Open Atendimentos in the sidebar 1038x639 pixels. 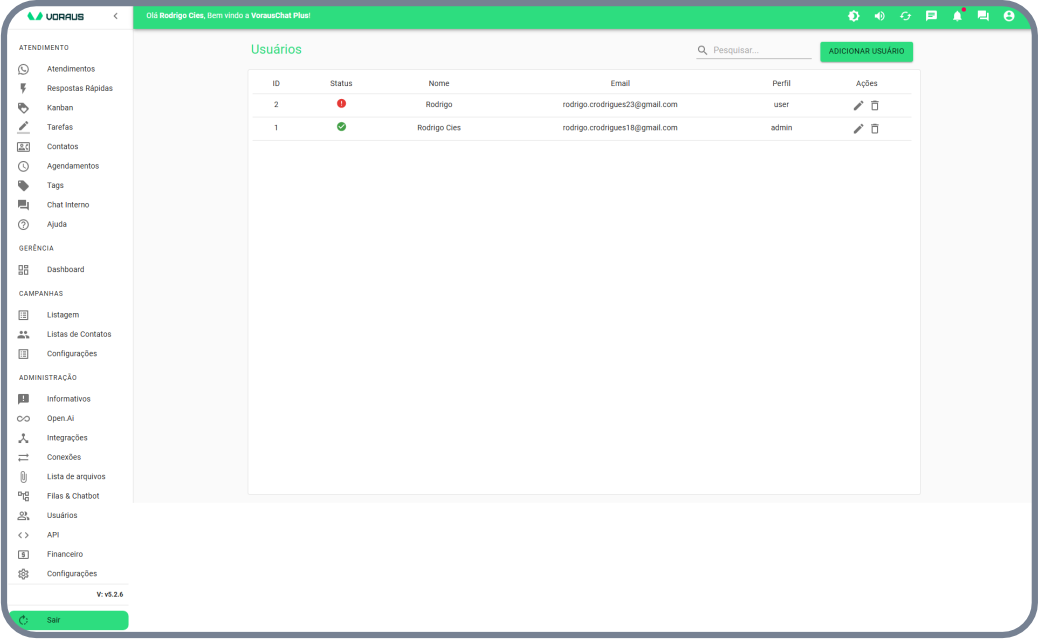[x=70, y=69]
